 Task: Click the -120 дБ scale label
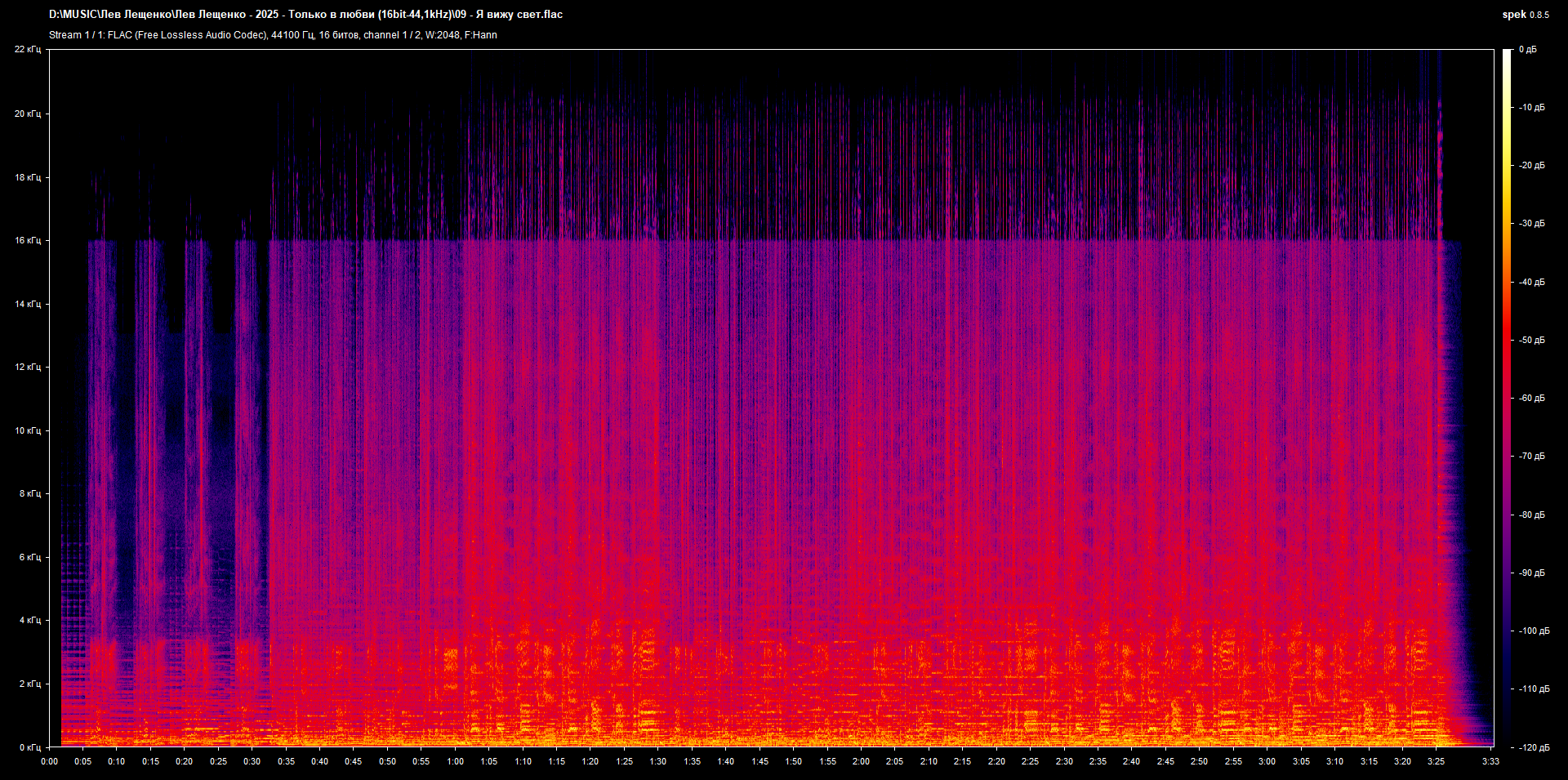[1533, 747]
